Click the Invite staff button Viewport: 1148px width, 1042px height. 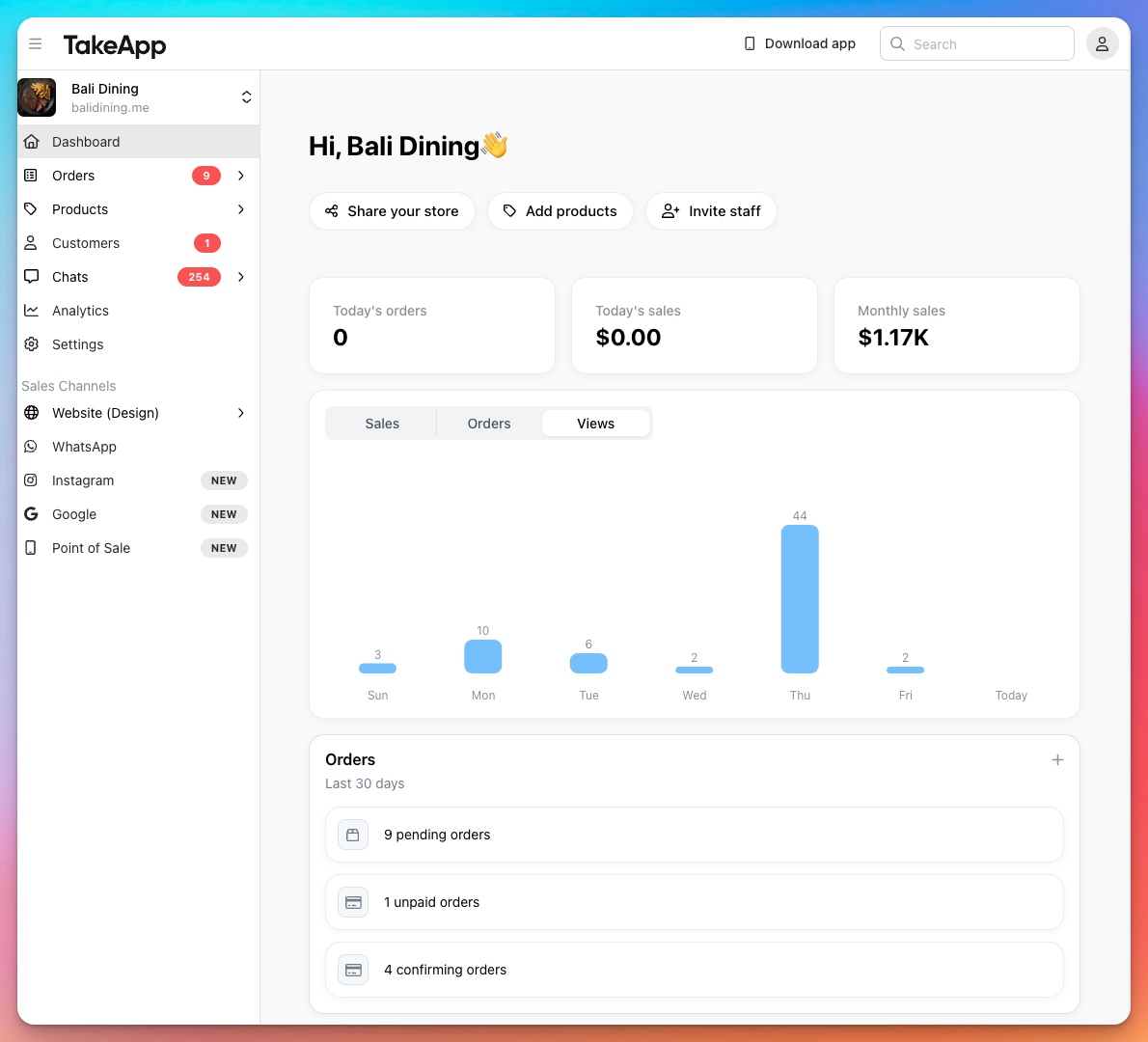711,211
